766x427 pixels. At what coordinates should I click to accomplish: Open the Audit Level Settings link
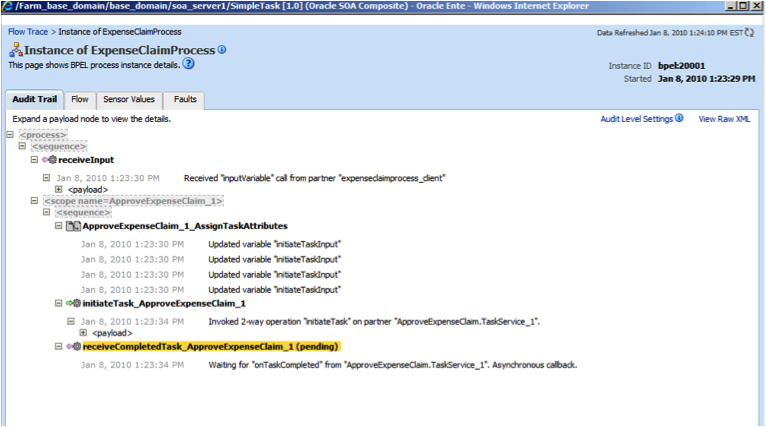(x=636, y=119)
